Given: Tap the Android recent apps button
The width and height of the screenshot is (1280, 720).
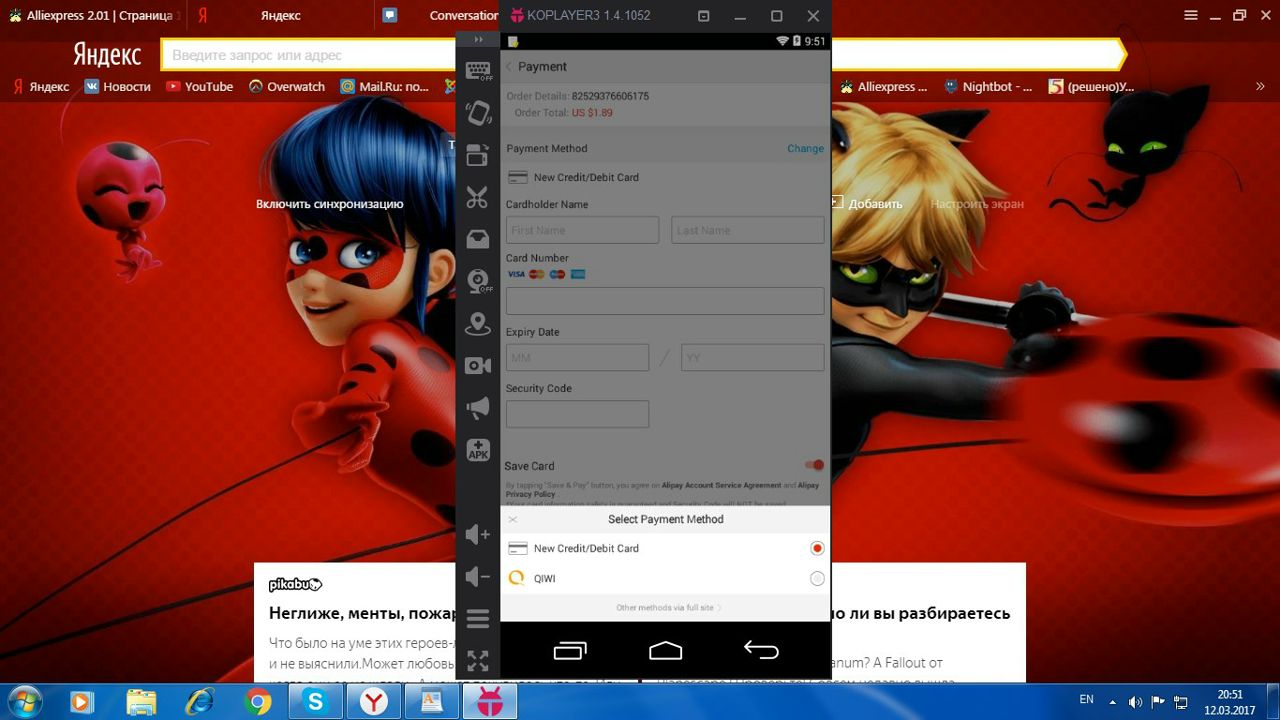Looking at the screenshot, I should point(570,651).
